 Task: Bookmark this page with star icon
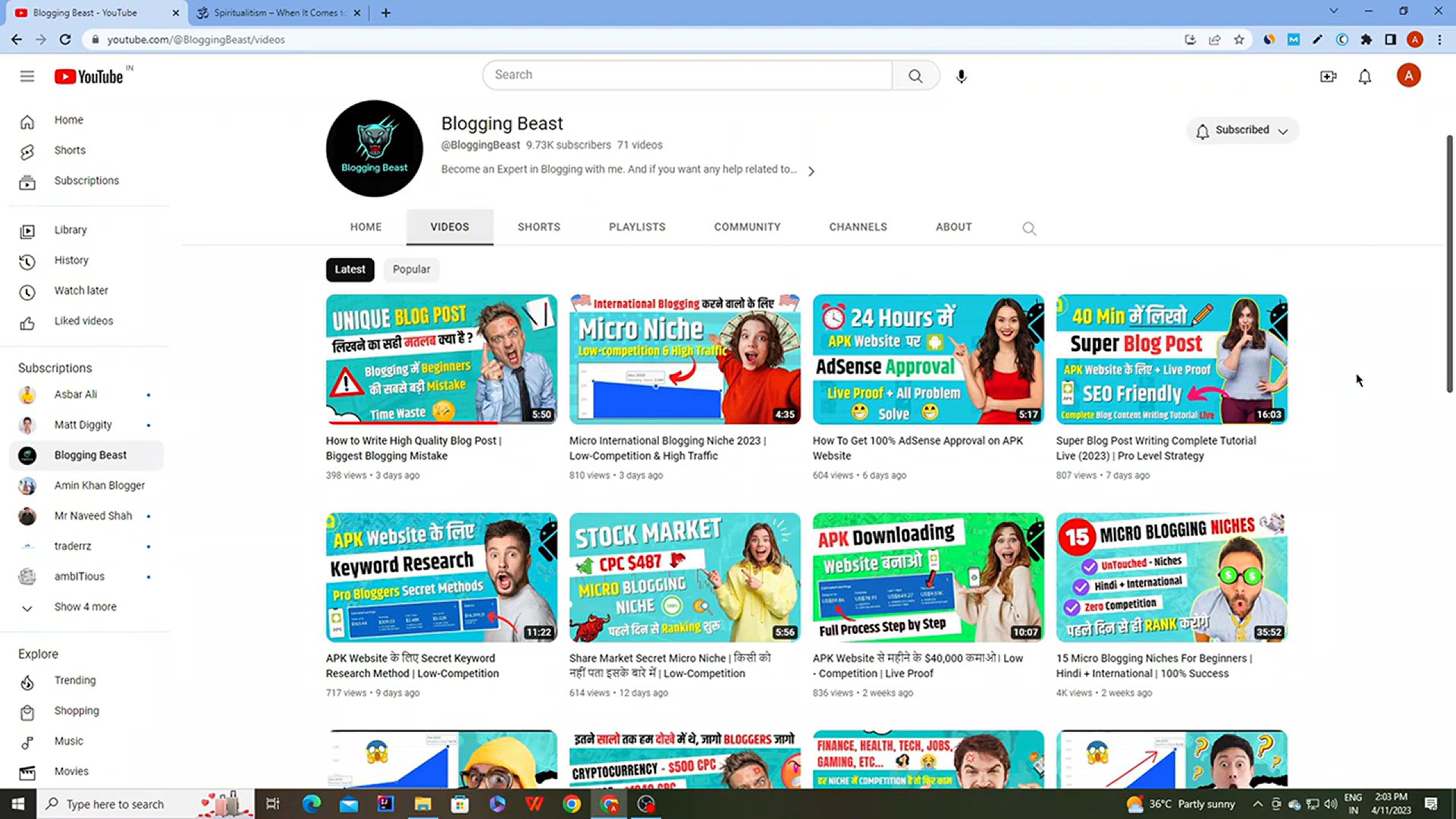[x=1239, y=39]
